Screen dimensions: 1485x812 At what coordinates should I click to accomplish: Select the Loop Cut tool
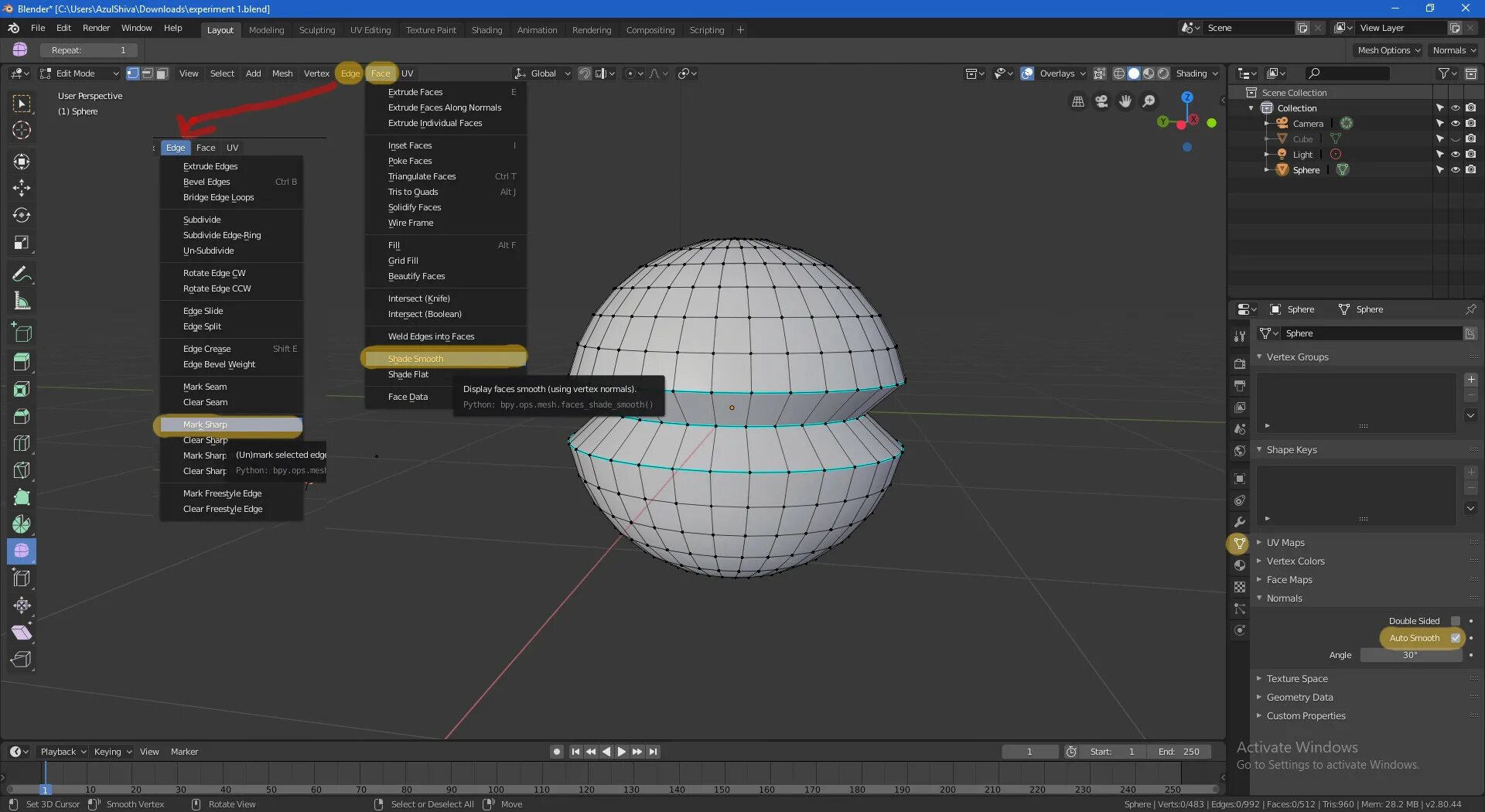22,443
